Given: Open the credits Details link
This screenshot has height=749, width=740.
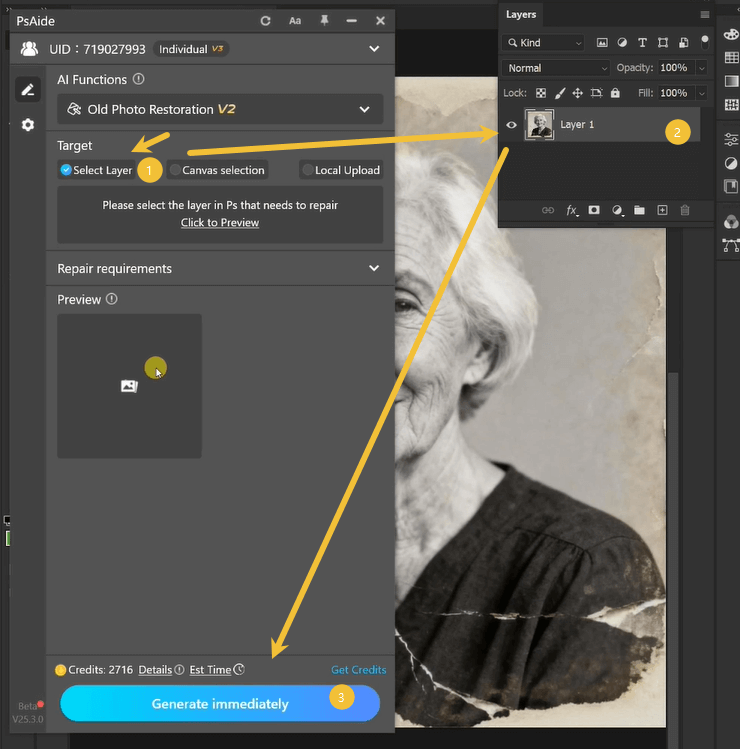Looking at the screenshot, I should [x=155, y=670].
